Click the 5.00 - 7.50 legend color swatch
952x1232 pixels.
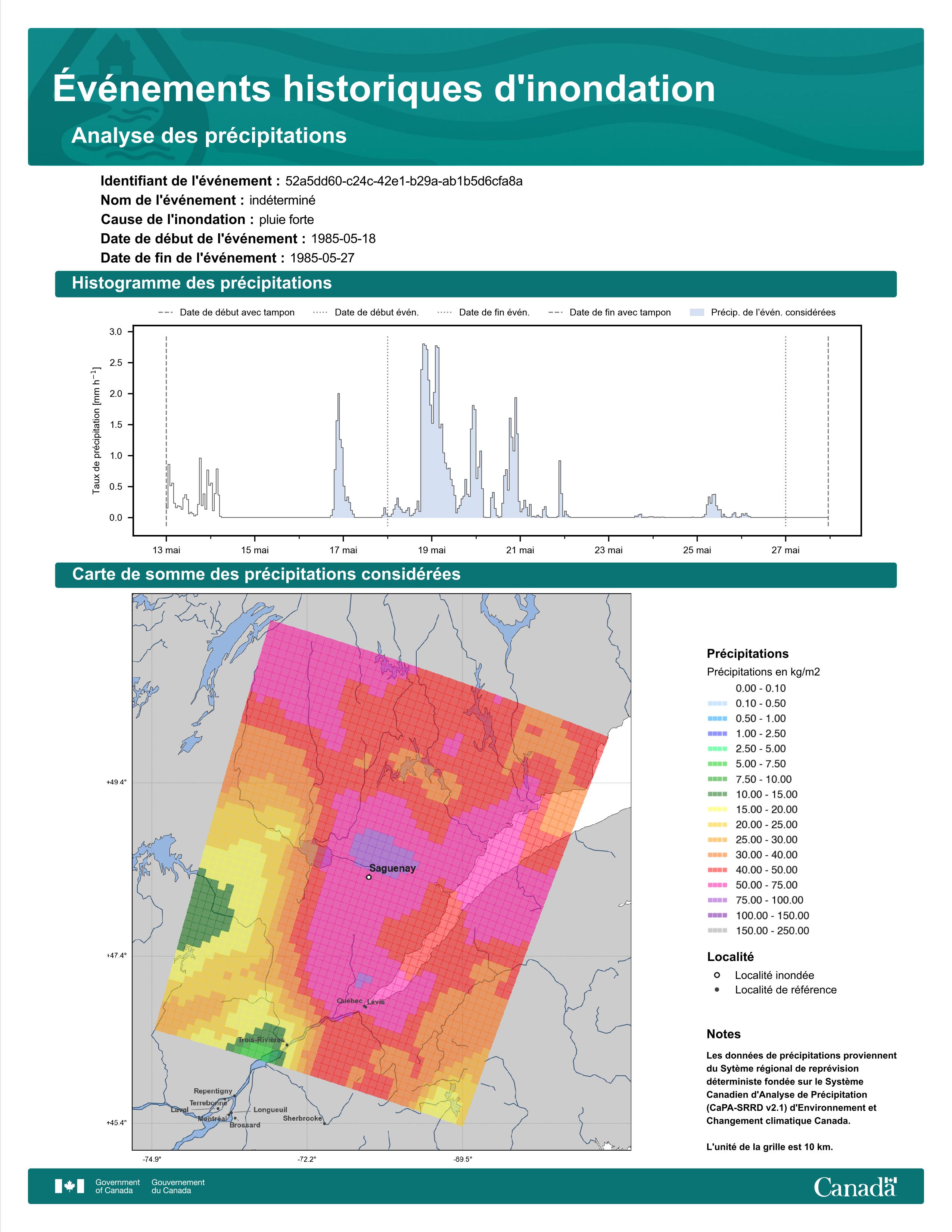point(718,764)
